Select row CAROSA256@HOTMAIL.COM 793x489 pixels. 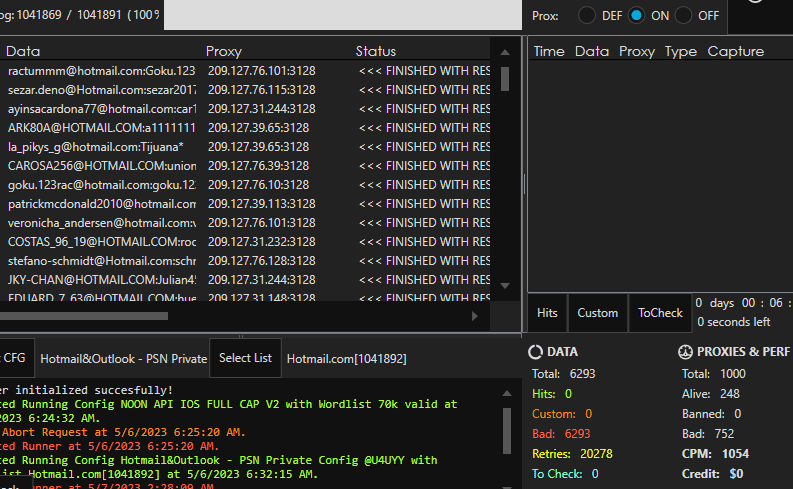[x=245, y=166]
